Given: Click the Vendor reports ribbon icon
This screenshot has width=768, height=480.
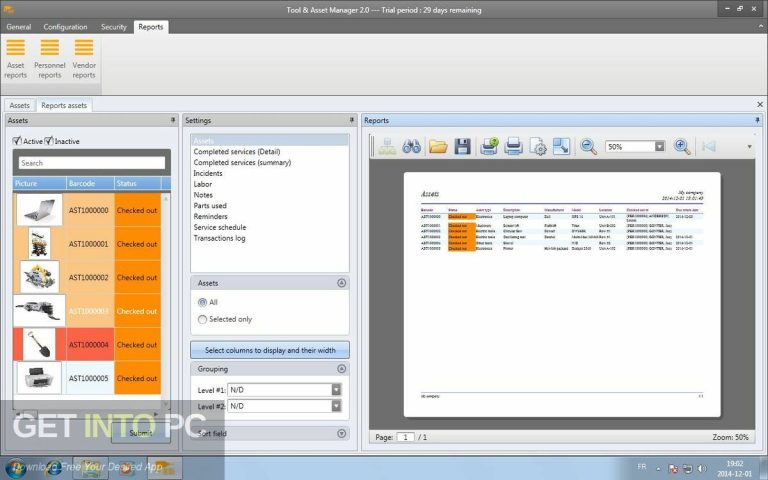Looking at the screenshot, I should 84,58.
